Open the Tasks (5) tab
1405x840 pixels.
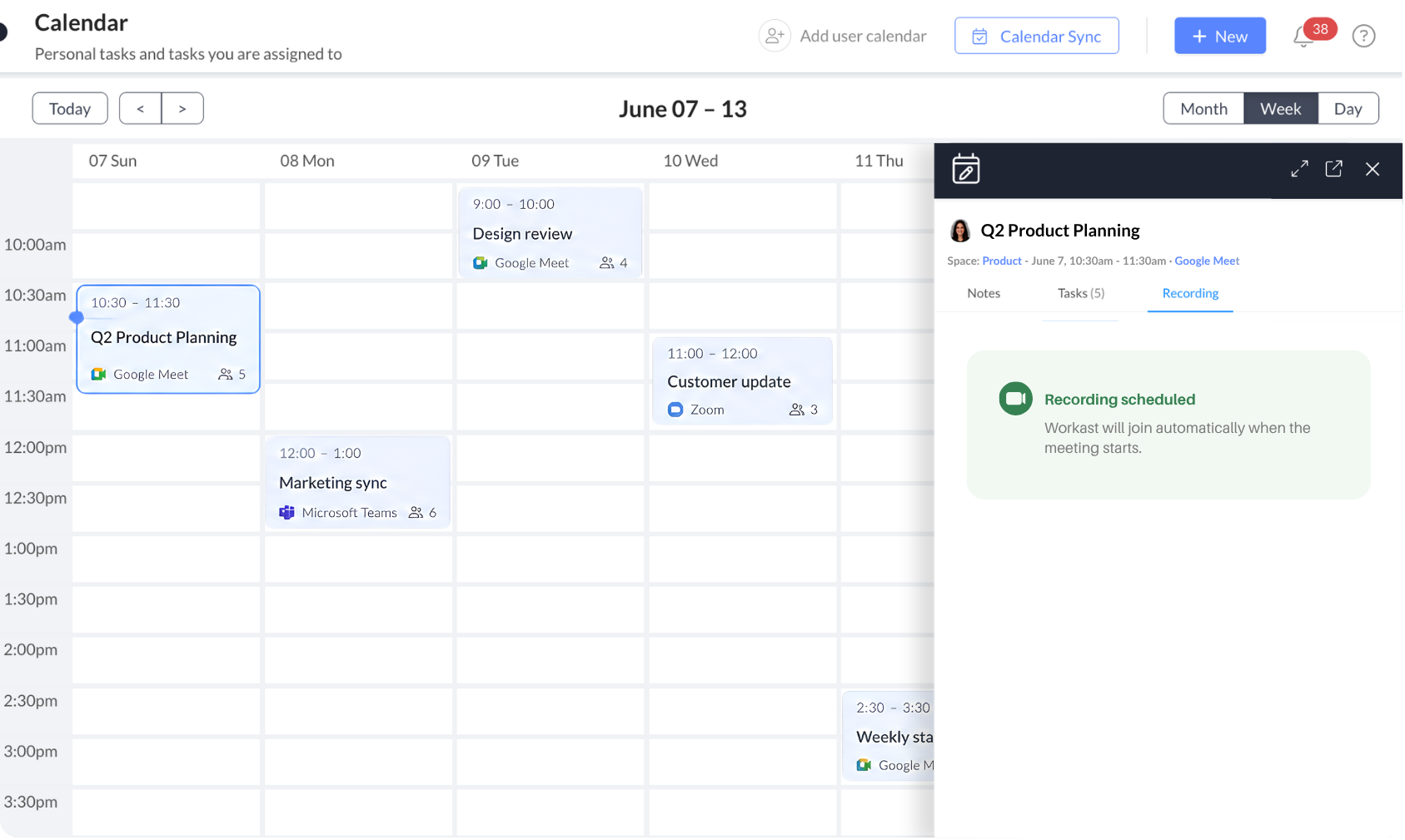click(x=1081, y=293)
